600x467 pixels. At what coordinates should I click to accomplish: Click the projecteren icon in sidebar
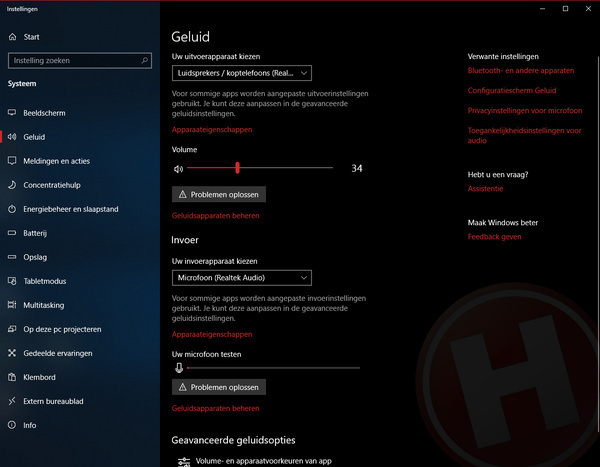[x=12, y=329]
